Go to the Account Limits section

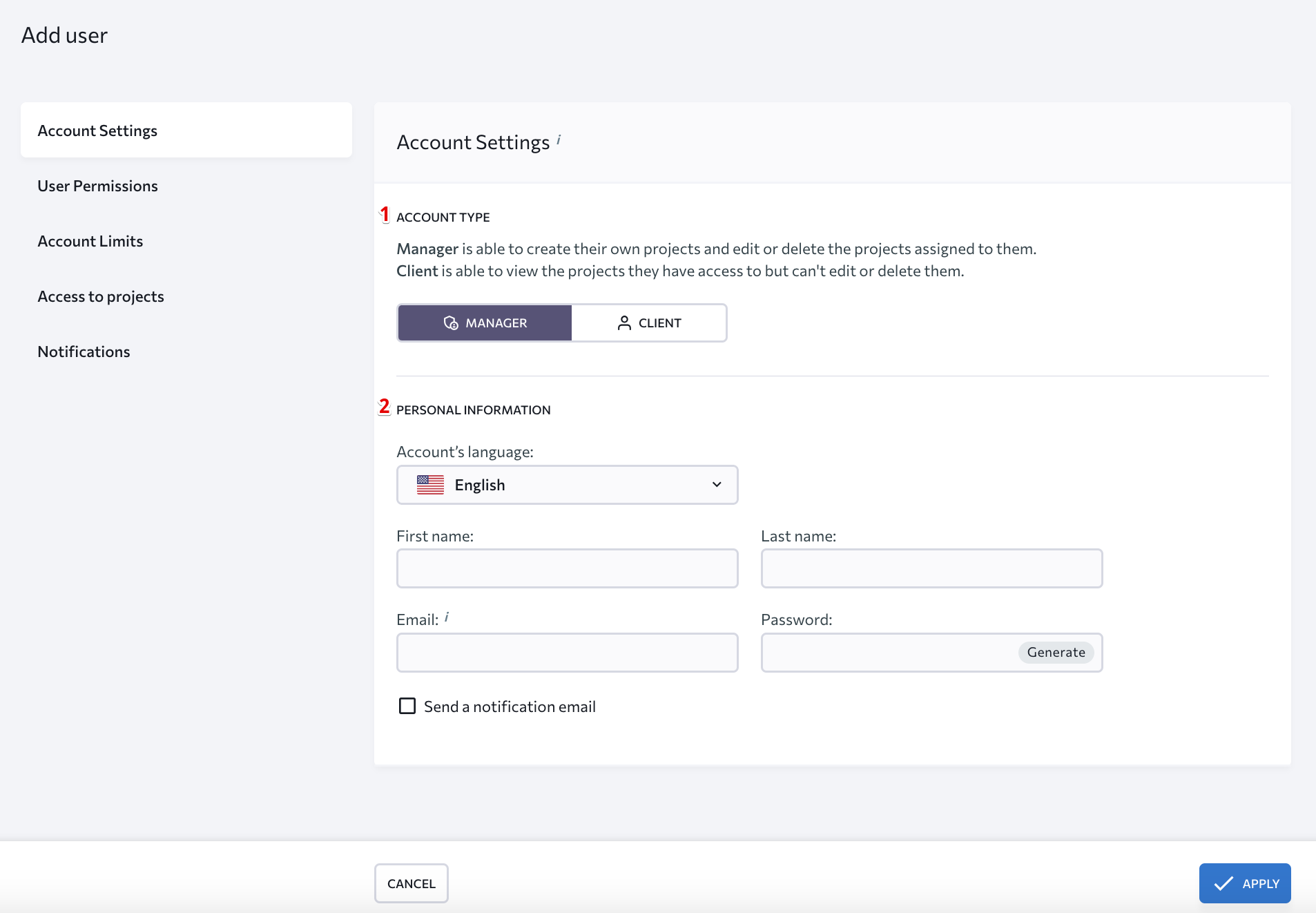click(x=90, y=241)
